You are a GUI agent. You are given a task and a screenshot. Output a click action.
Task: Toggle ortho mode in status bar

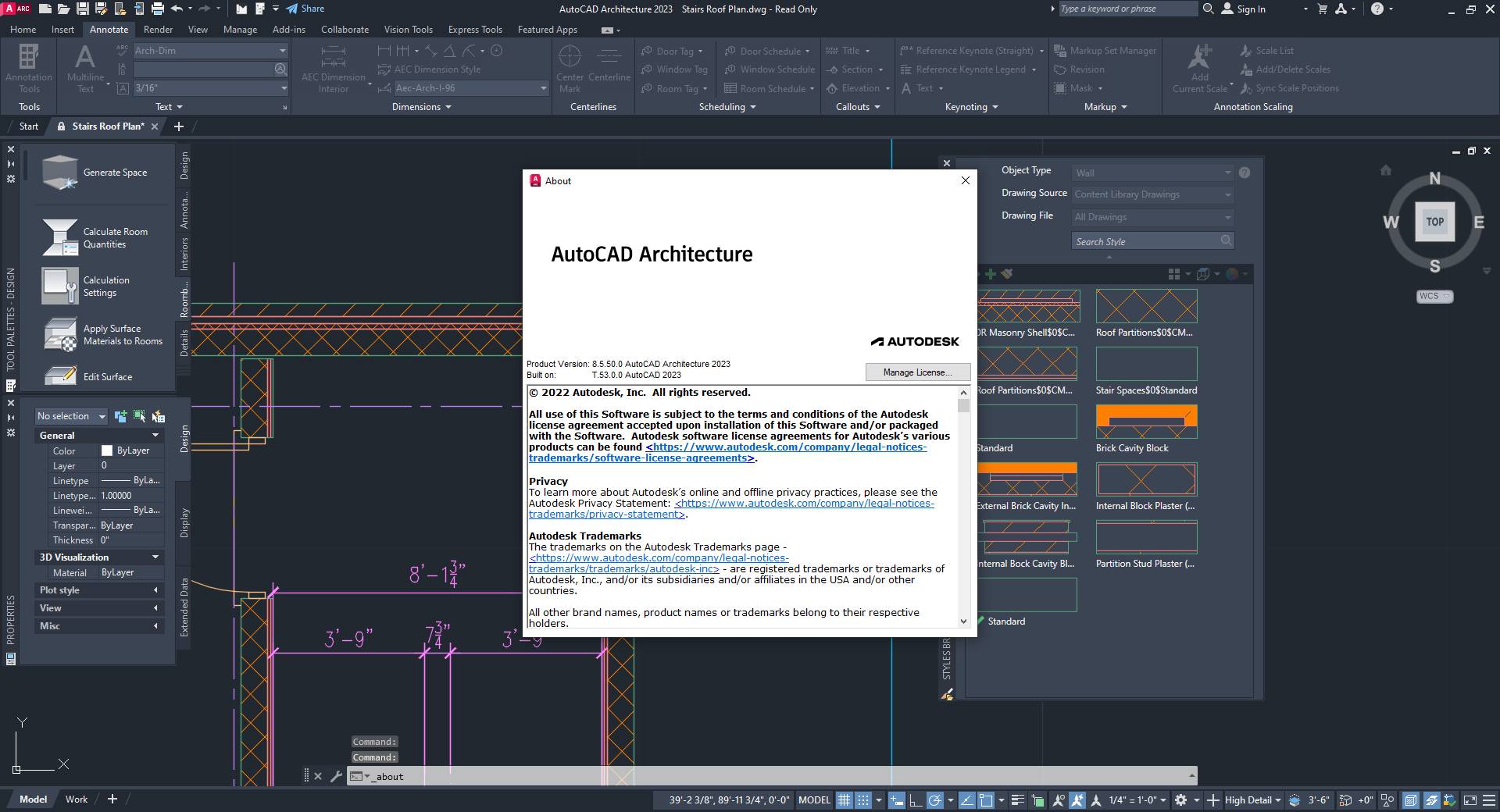[916, 800]
